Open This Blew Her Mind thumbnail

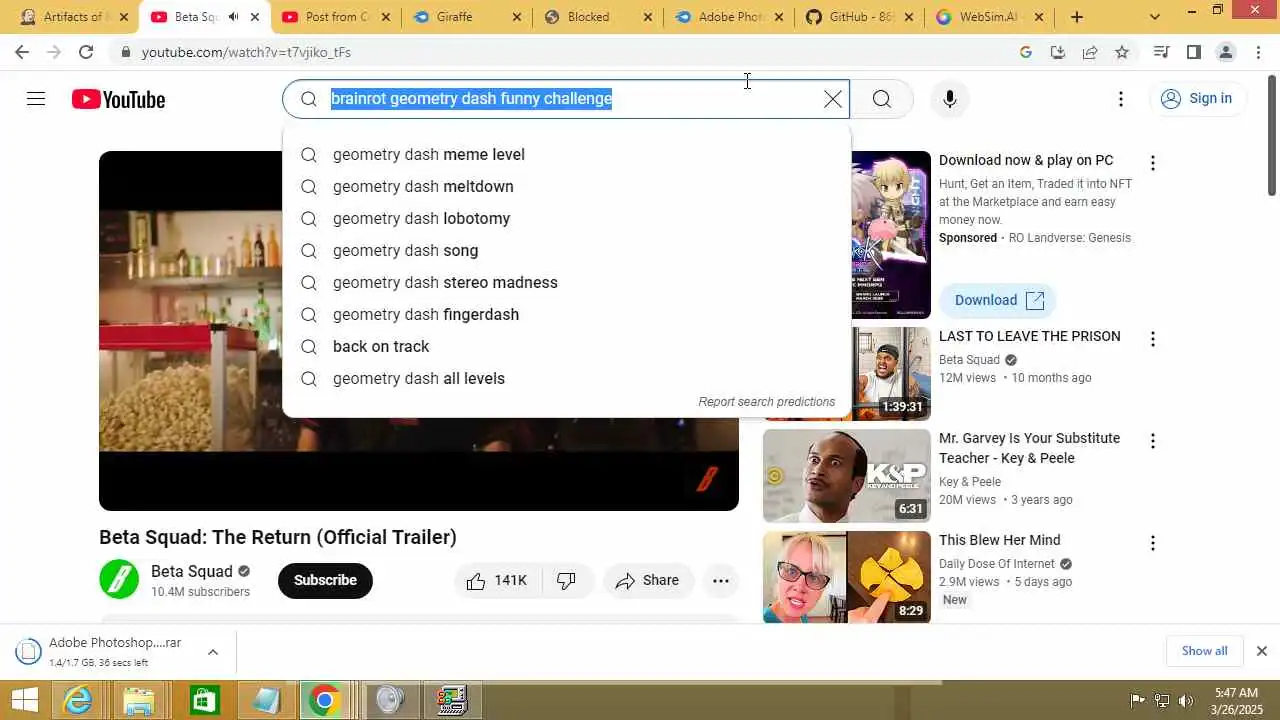846,577
